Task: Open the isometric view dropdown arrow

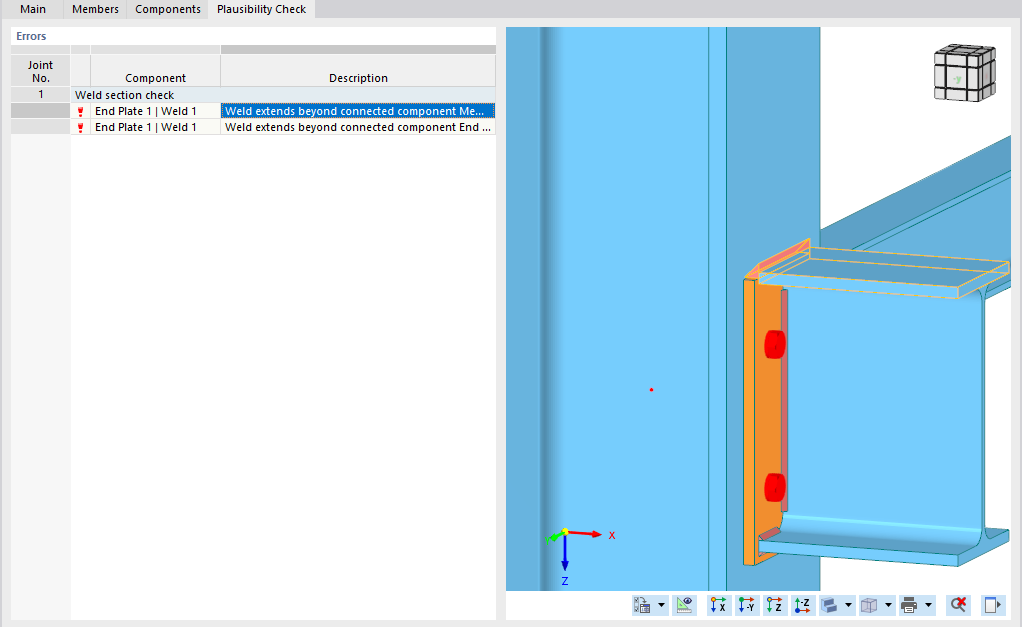Action: pyautogui.click(x=887, y=605)
